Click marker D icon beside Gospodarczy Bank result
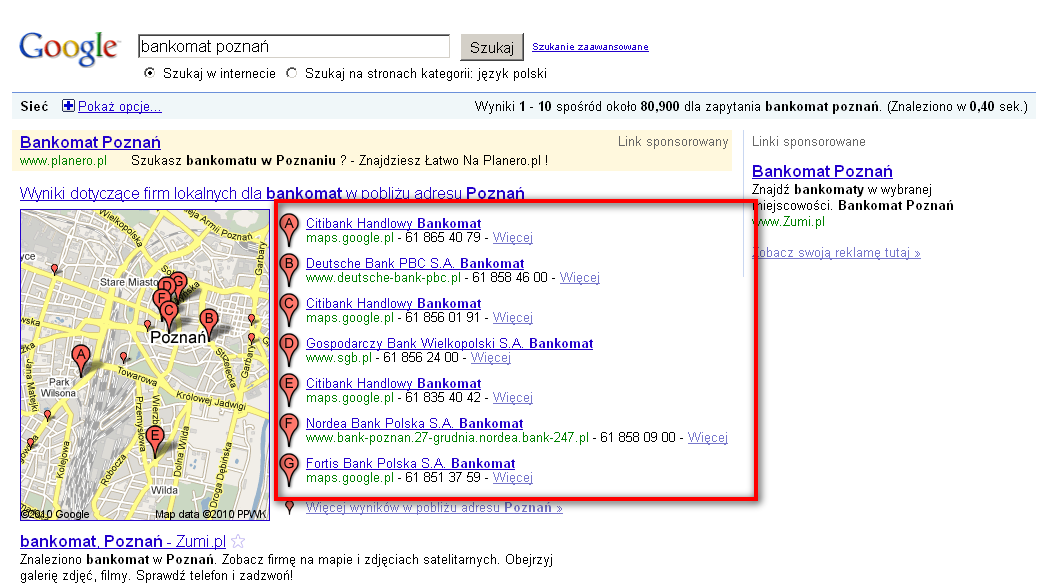 point(289,349)
